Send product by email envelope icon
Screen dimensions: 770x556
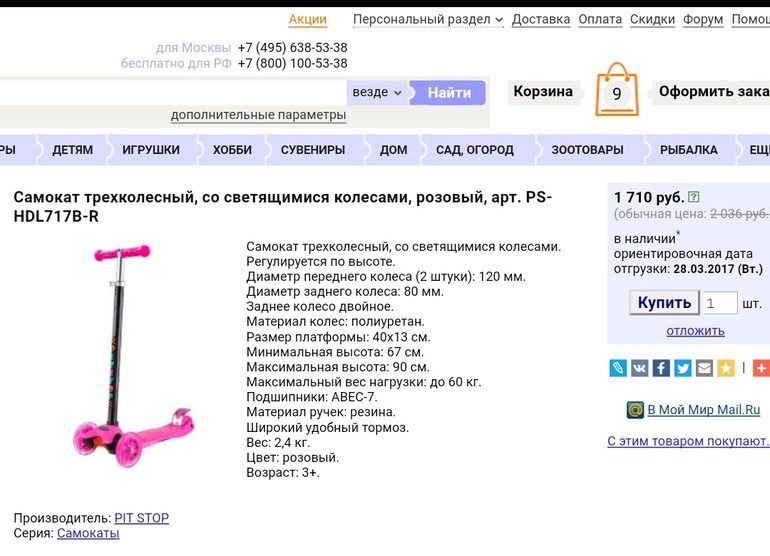(x=704, y=368)
